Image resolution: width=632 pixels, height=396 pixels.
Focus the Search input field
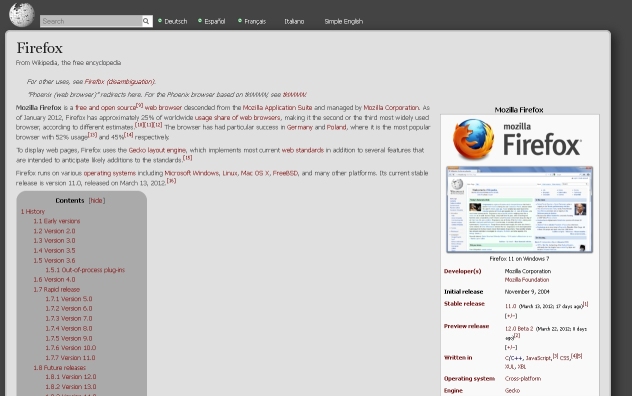(91, 21)
